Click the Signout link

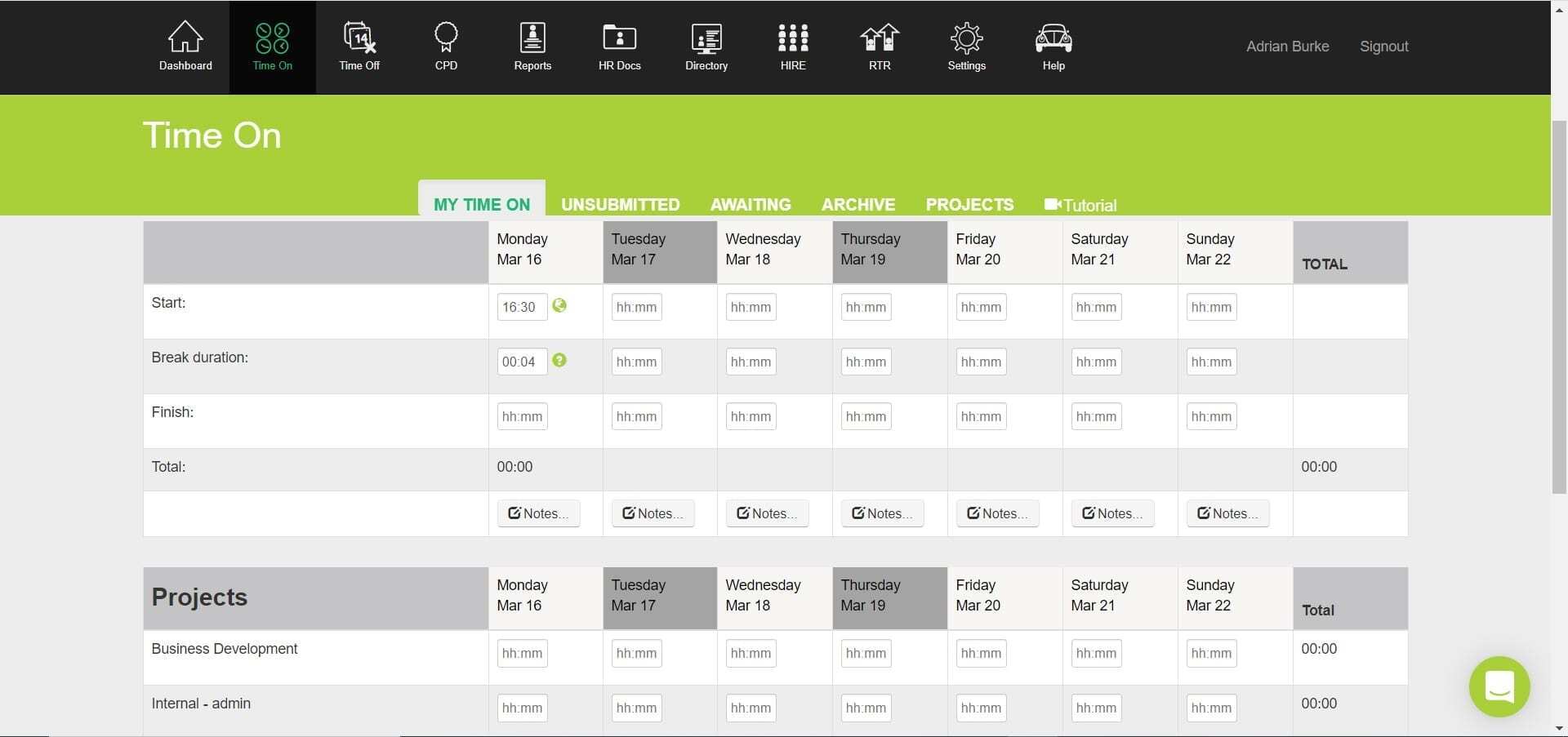tap(1383, 47)
